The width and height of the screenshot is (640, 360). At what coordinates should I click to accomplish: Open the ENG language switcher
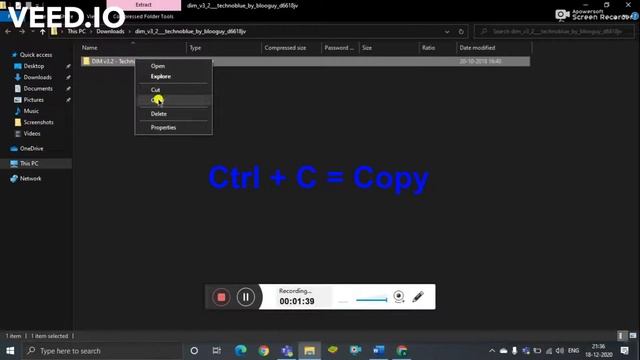pos(573,351)
